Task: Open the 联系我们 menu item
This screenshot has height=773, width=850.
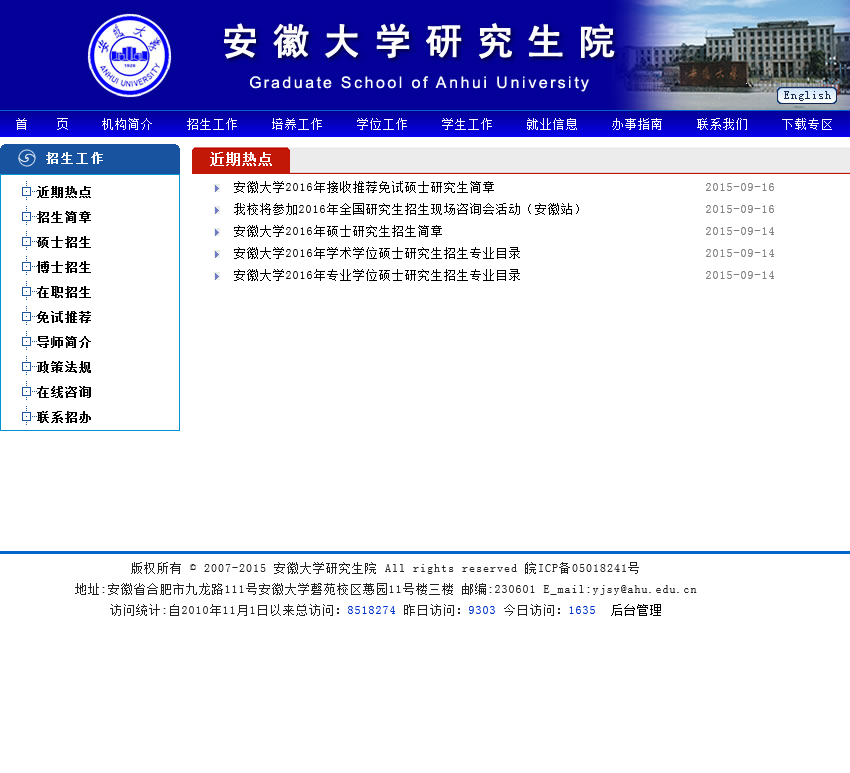Action: click(722, 124)
